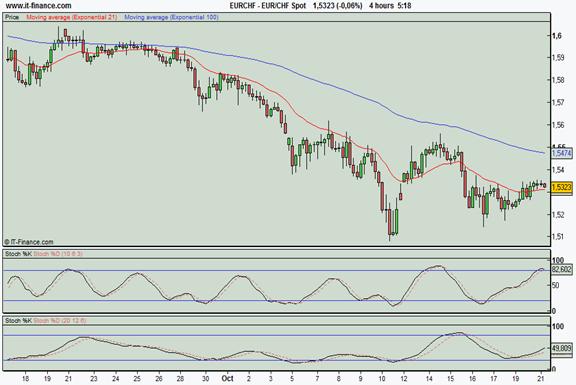Click the 49,809 stochastic value tag

coord(562,348)
